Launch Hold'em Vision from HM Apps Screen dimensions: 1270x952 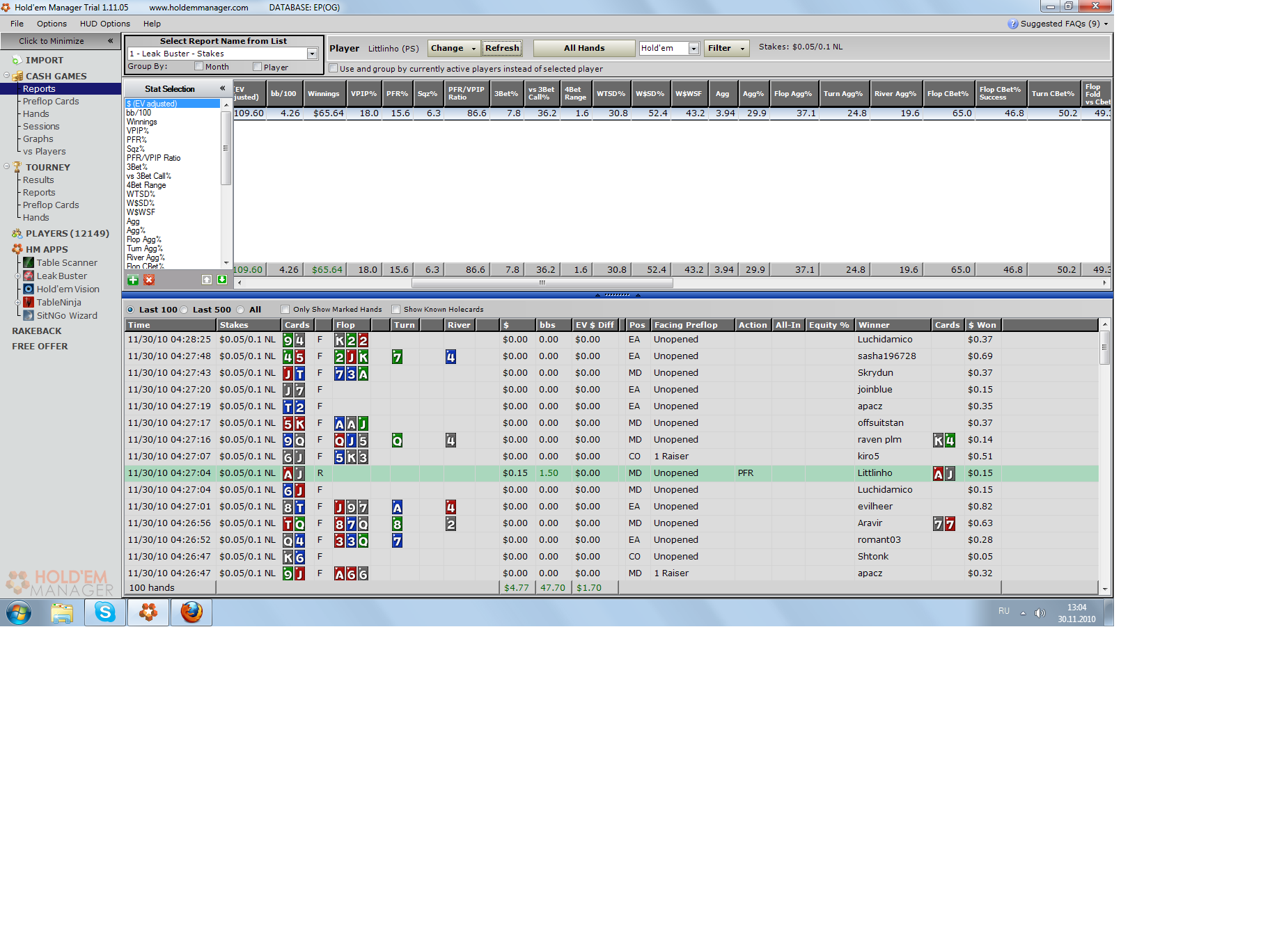[x=29, y=289]
